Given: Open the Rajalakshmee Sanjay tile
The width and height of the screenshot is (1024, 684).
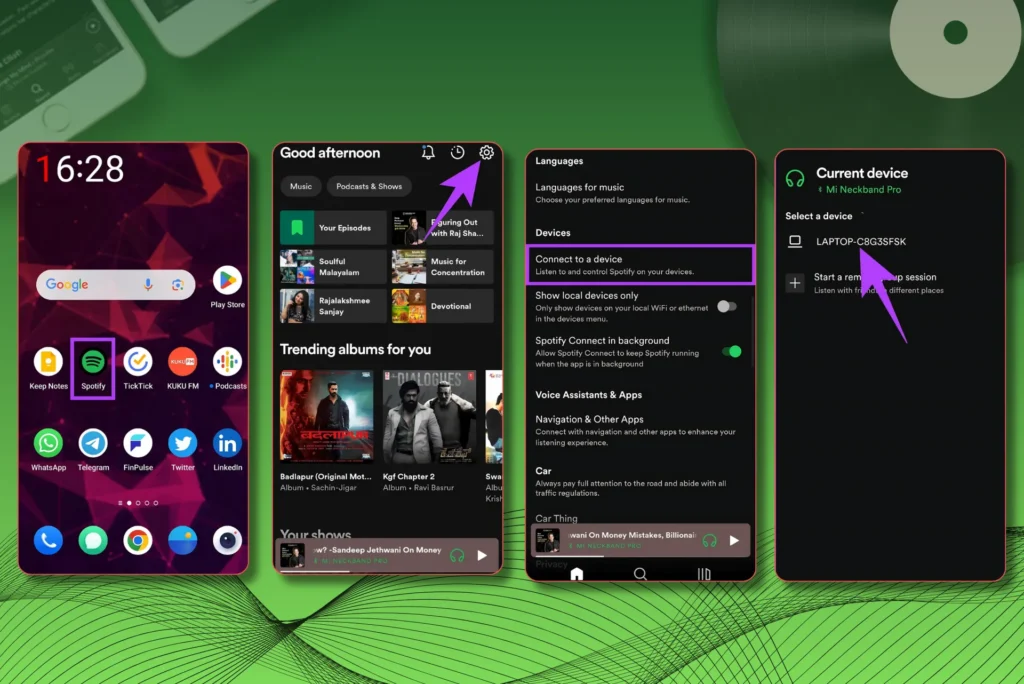Looking at the screenshot, I should click(333, 306).
